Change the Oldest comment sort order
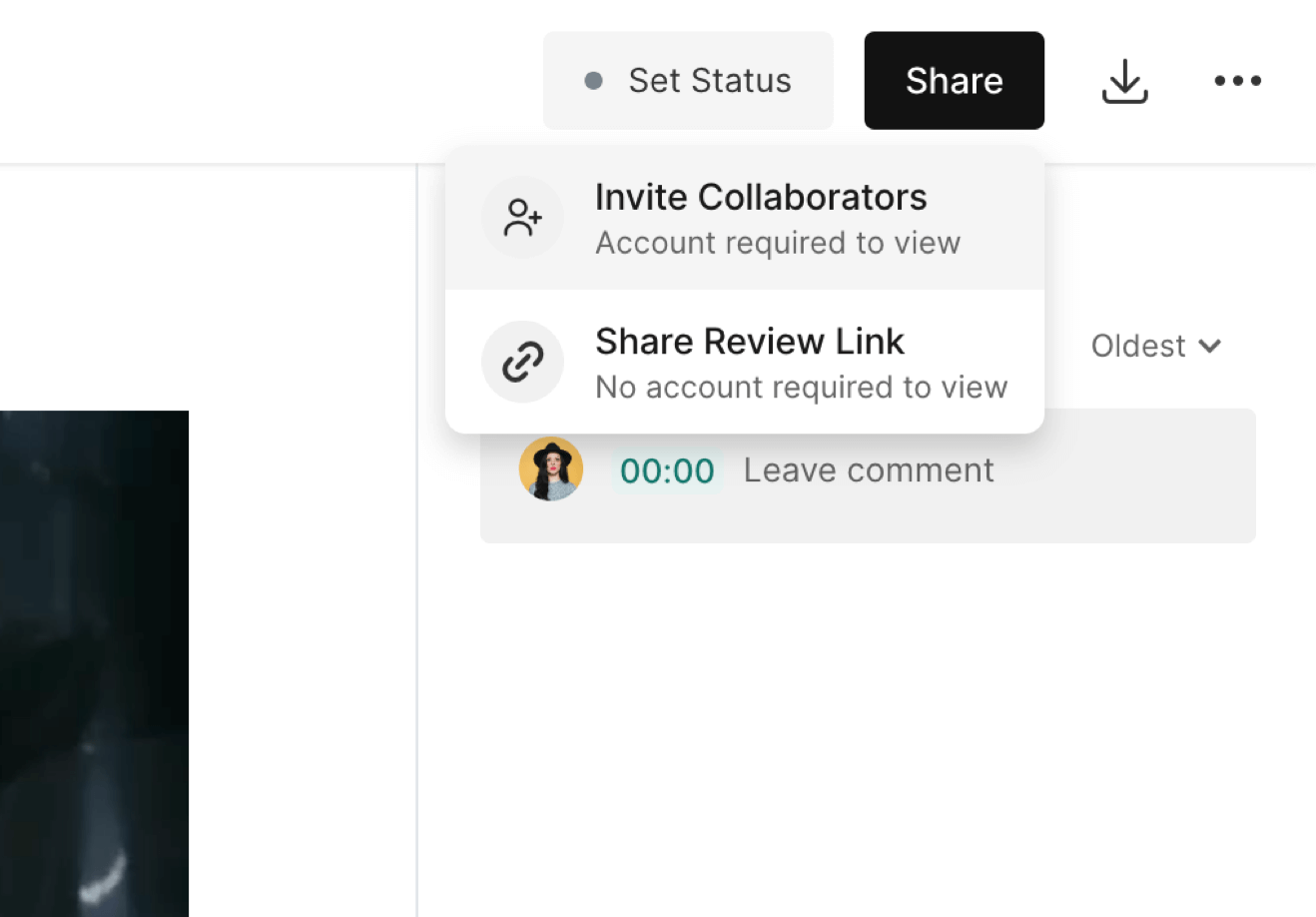This screenshot has width=1316, height=917. (1137, 347)
